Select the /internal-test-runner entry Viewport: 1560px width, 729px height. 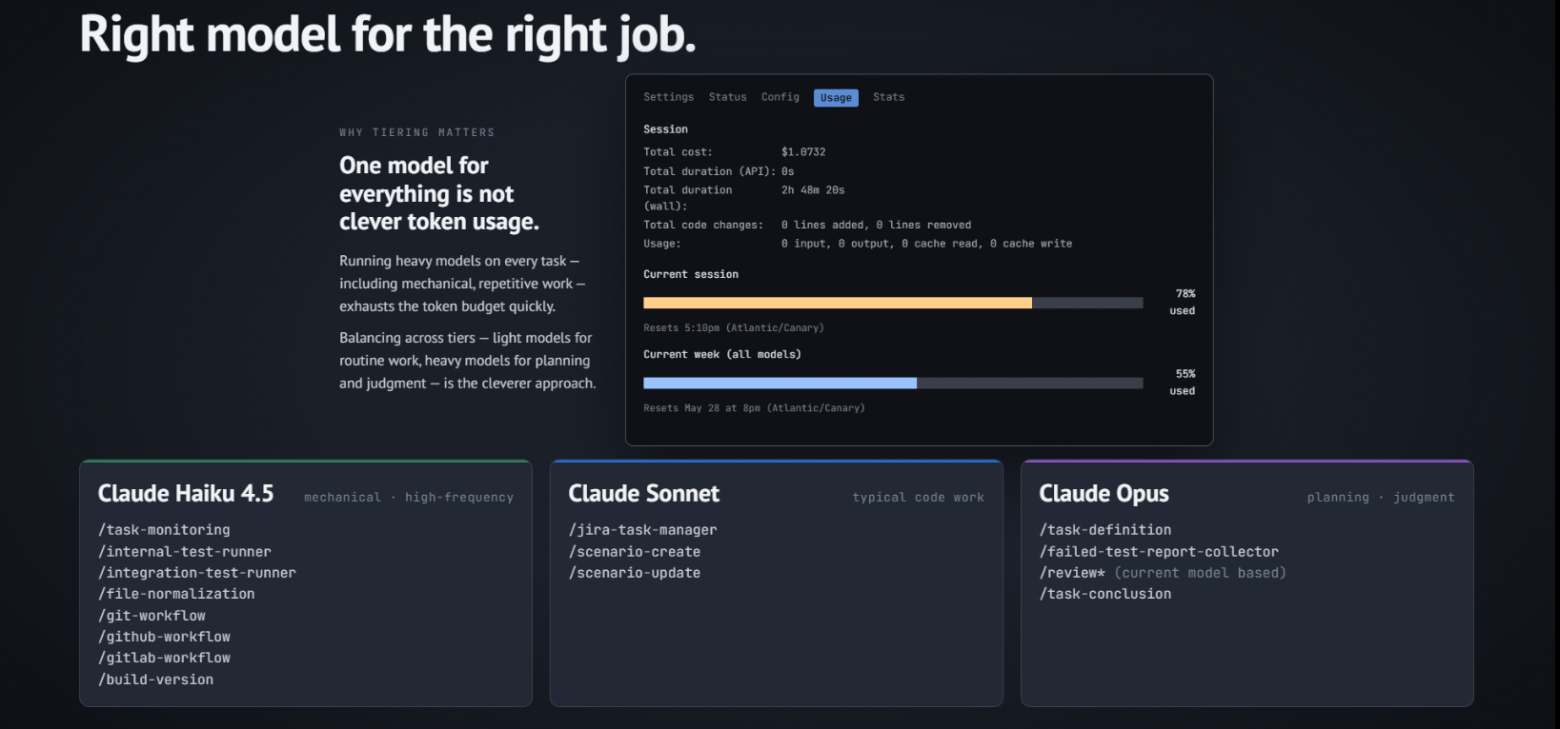(x=185, y=552)
